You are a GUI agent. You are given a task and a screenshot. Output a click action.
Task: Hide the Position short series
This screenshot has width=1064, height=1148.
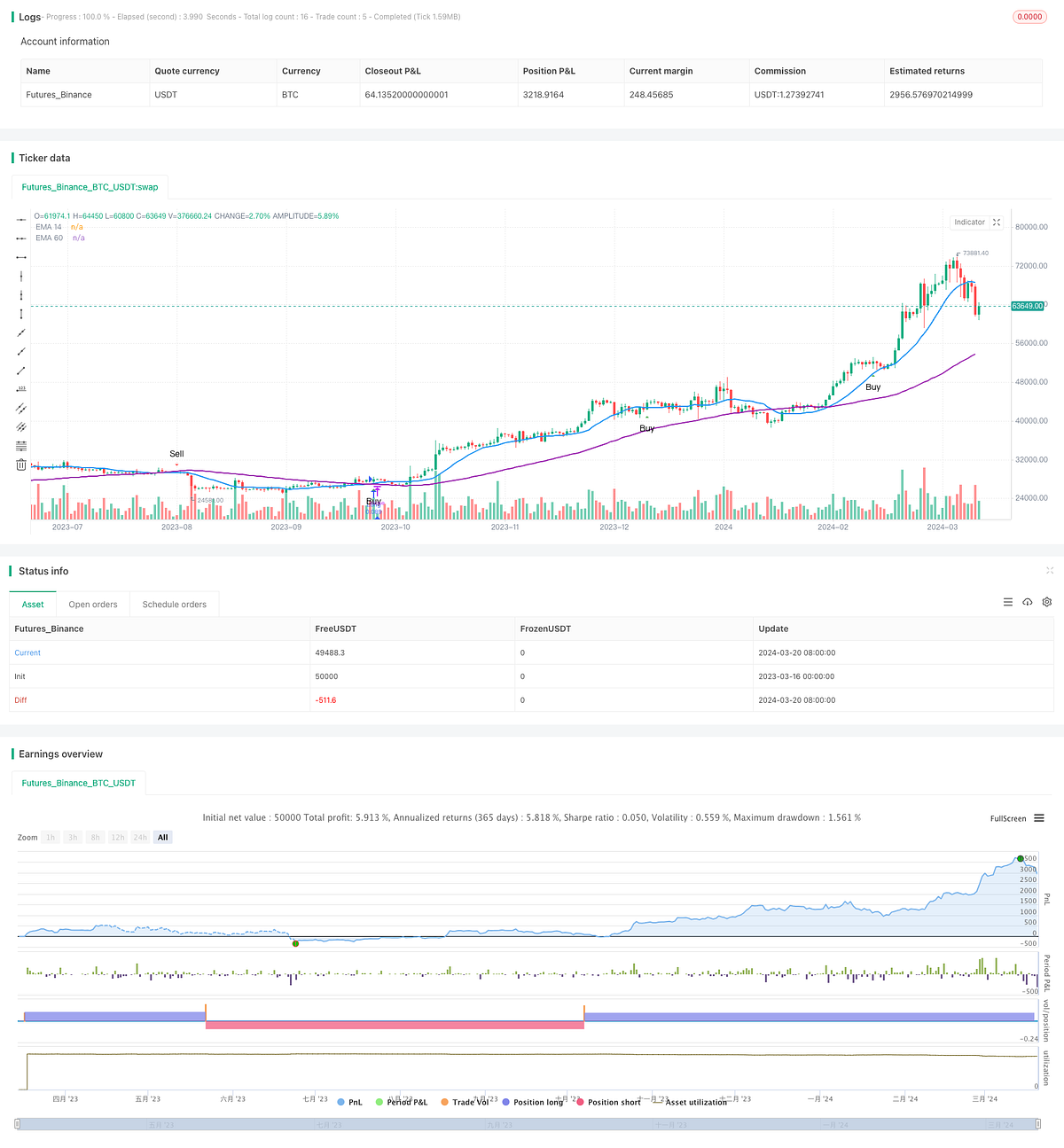click(614, 1102)
